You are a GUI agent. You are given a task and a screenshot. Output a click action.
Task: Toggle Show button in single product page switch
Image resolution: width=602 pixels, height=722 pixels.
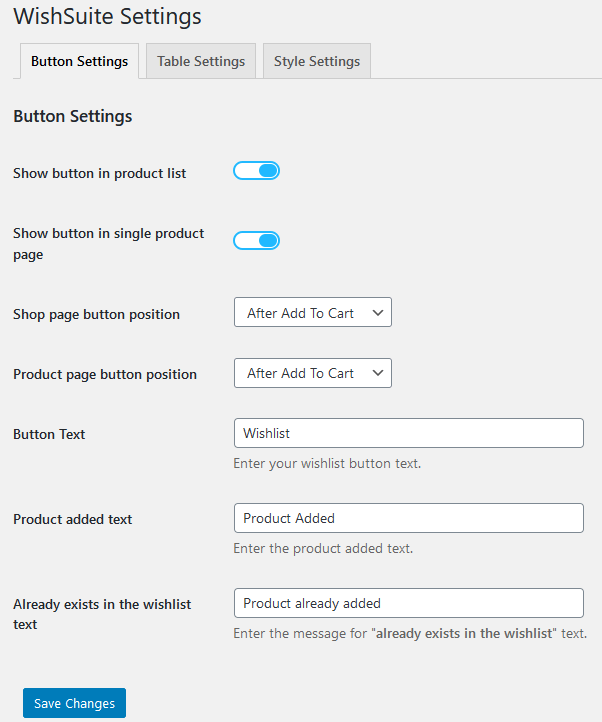(257, 240)
